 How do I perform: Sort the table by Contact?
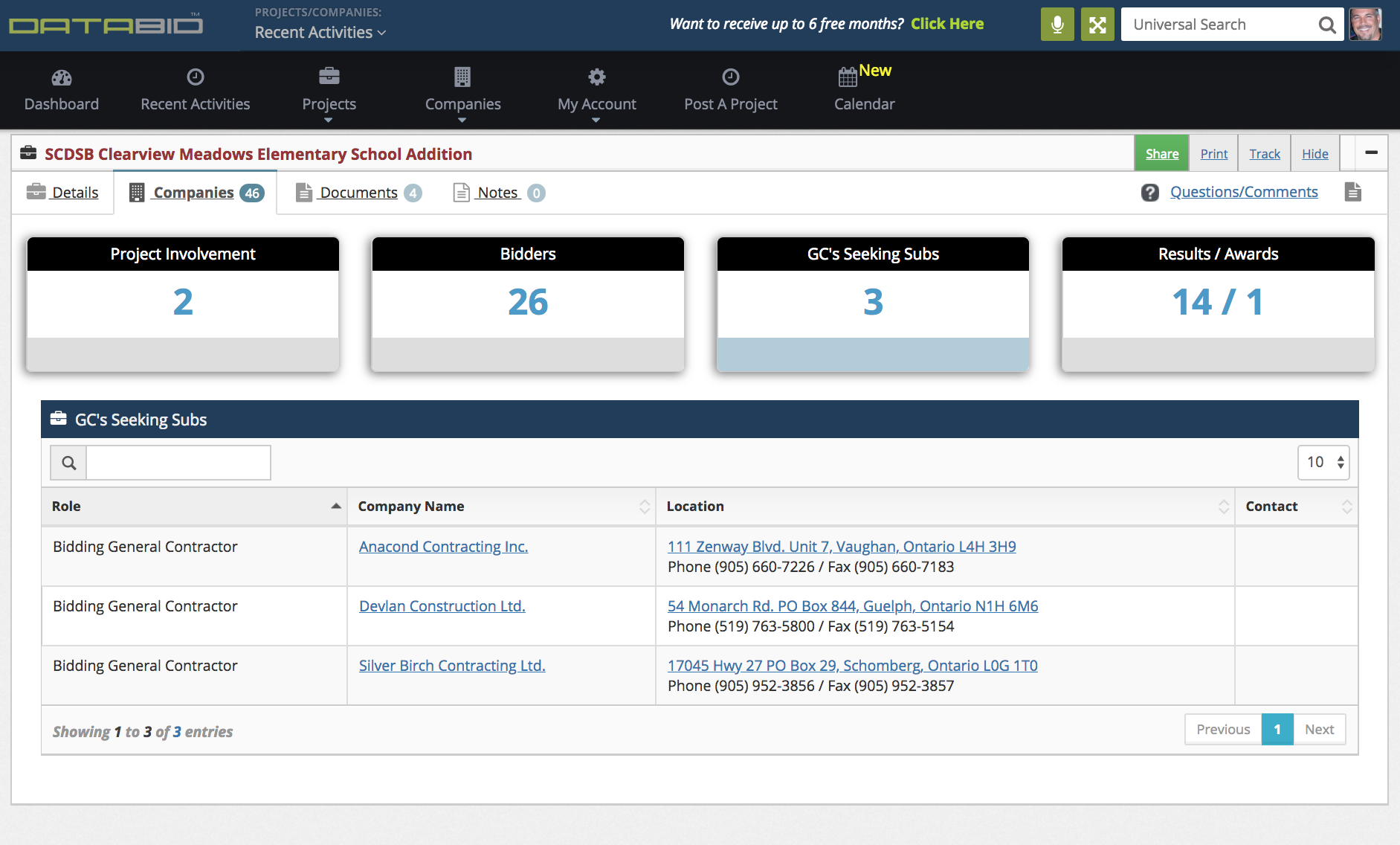pyautogui.click(x=1297, y=507)
